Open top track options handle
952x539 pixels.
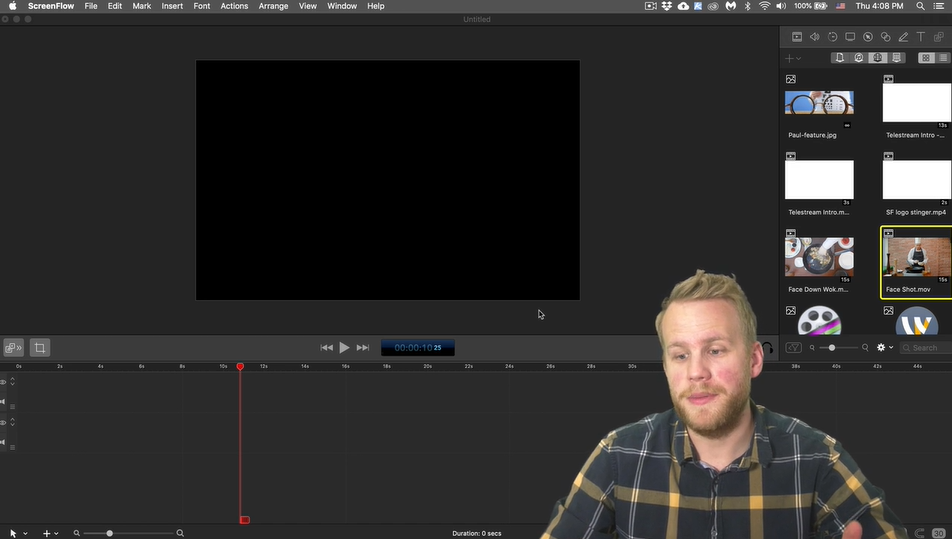(x=12, y=407)
